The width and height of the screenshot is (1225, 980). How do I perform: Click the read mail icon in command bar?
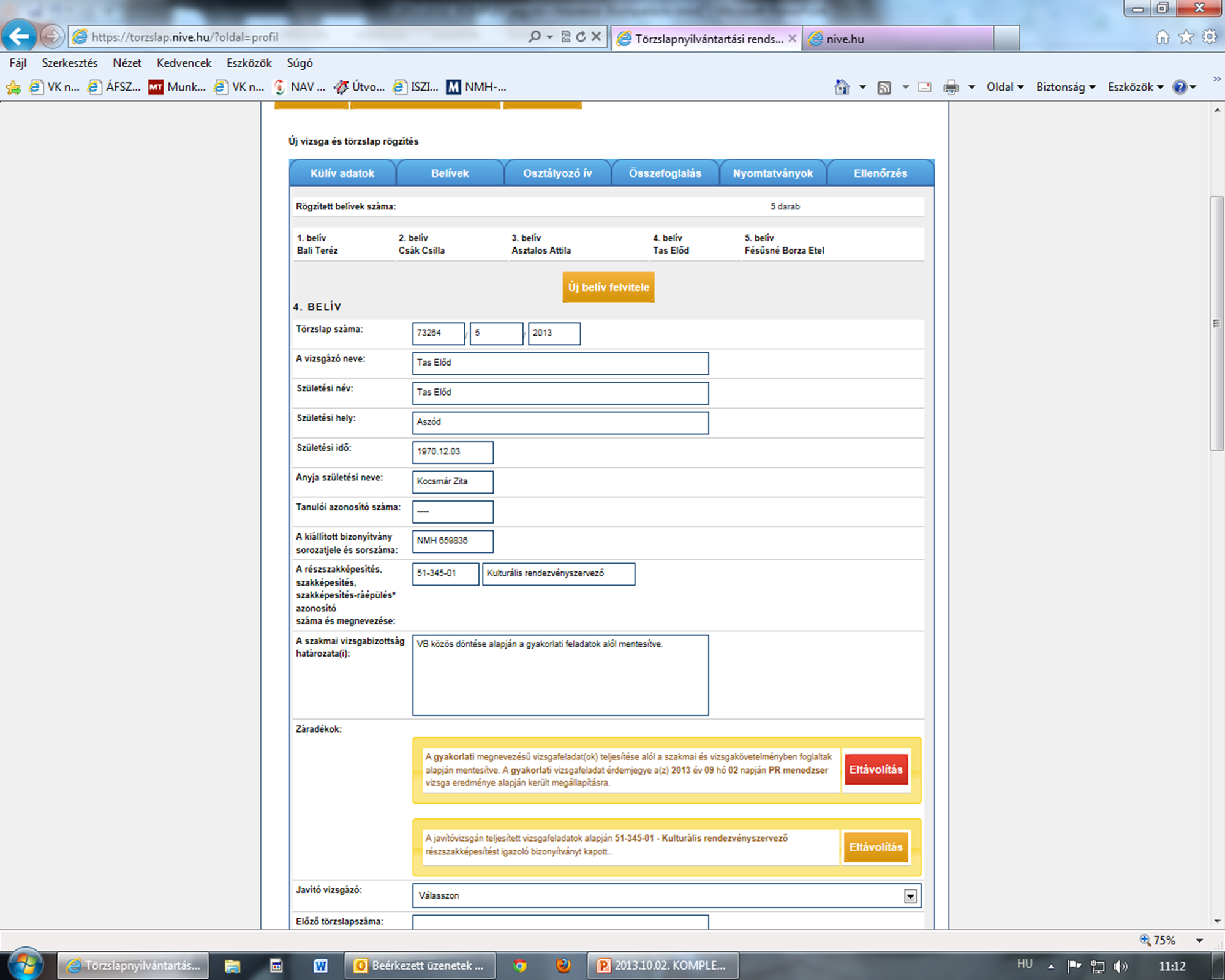pos(924,88)
